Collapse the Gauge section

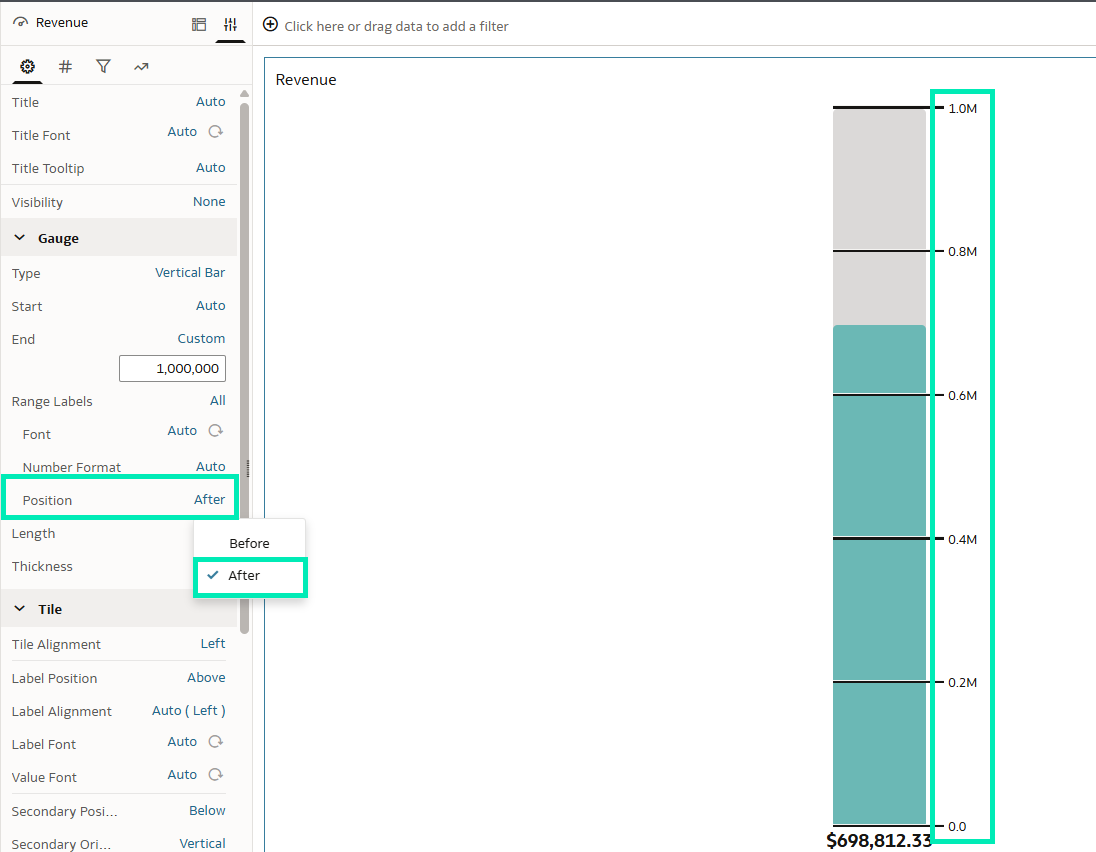click(x=20, y=238)
